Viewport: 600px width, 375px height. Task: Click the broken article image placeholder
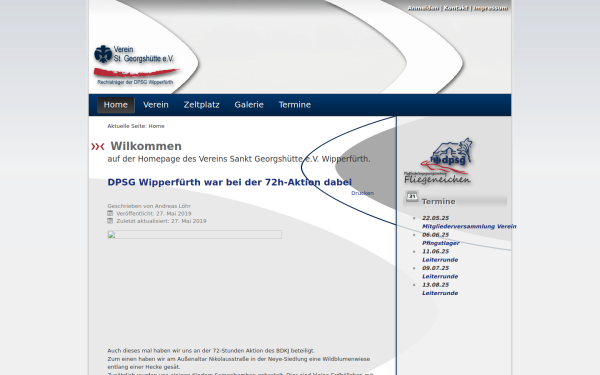point(194,235)
